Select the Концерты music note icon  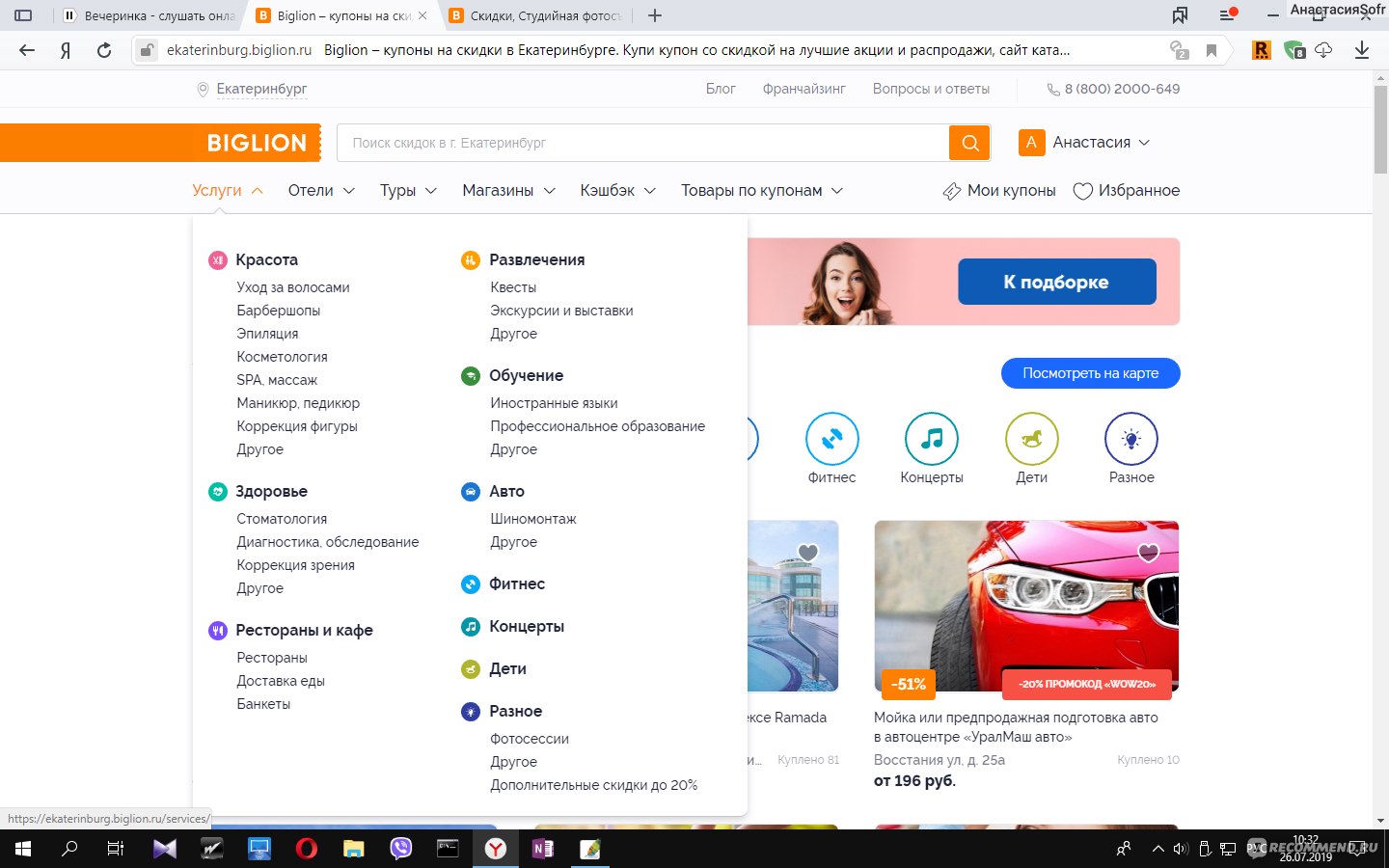(x=931, y=439)
